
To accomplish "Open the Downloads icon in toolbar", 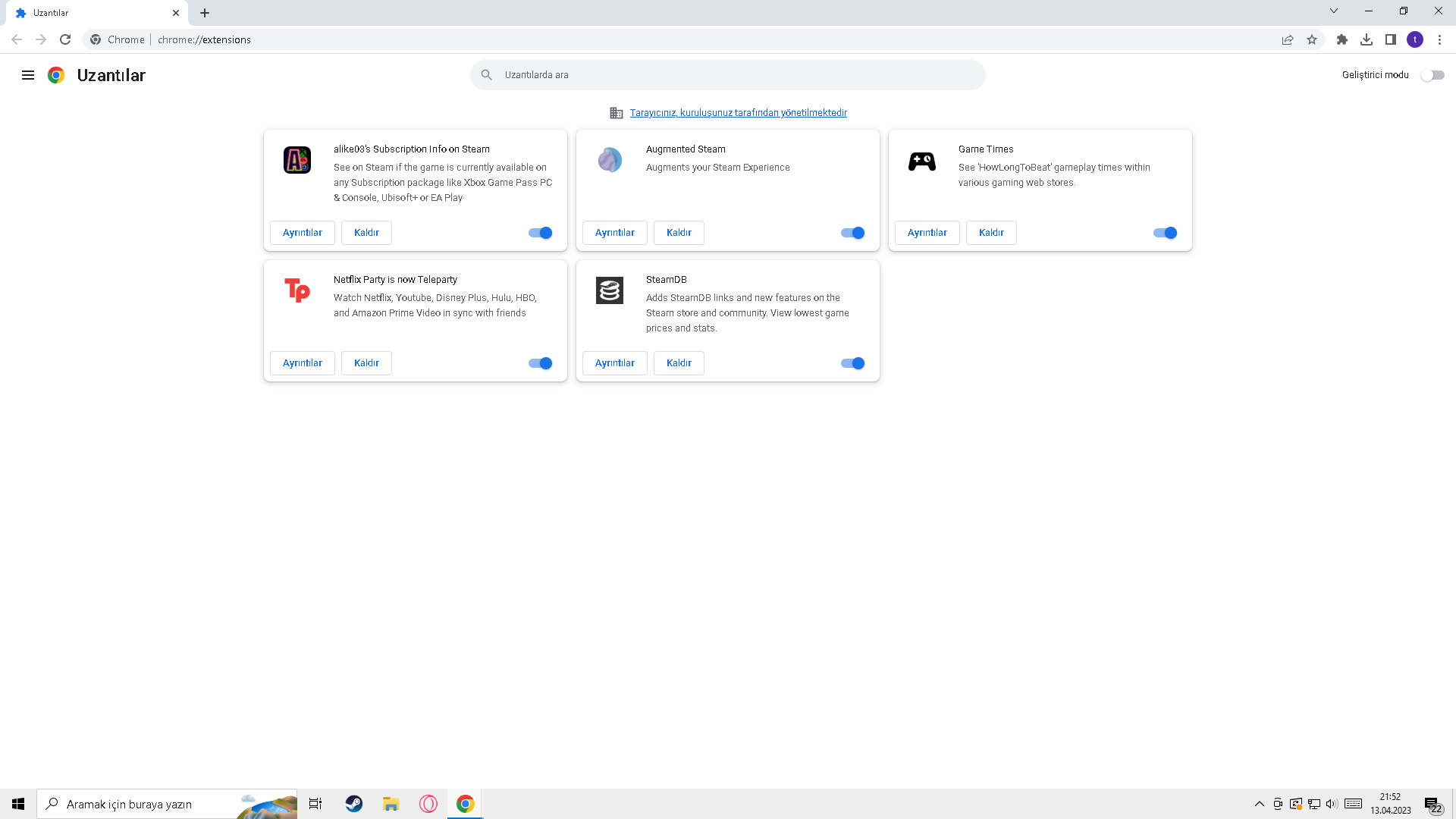I will [1367, 39].
